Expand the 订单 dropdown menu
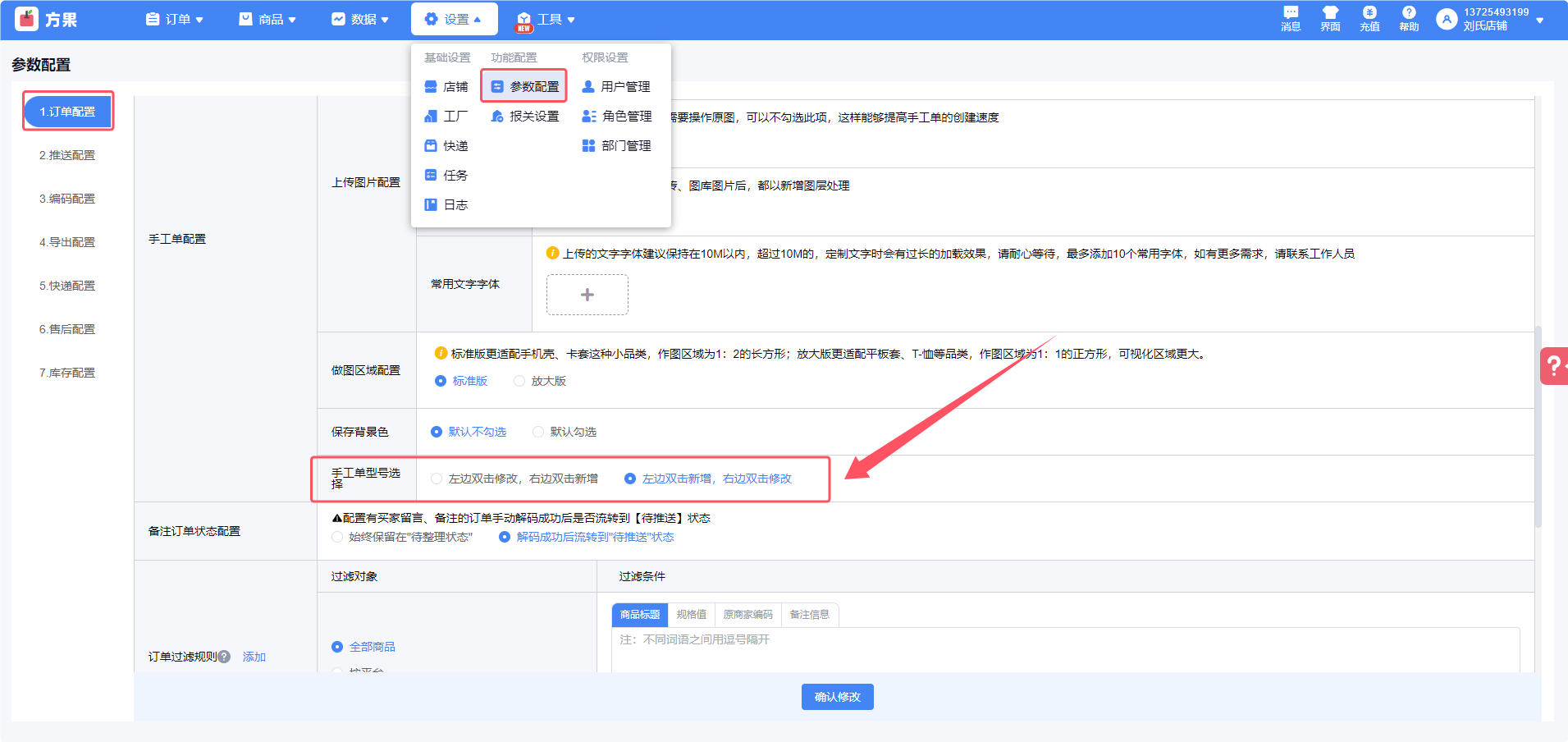 175,19
